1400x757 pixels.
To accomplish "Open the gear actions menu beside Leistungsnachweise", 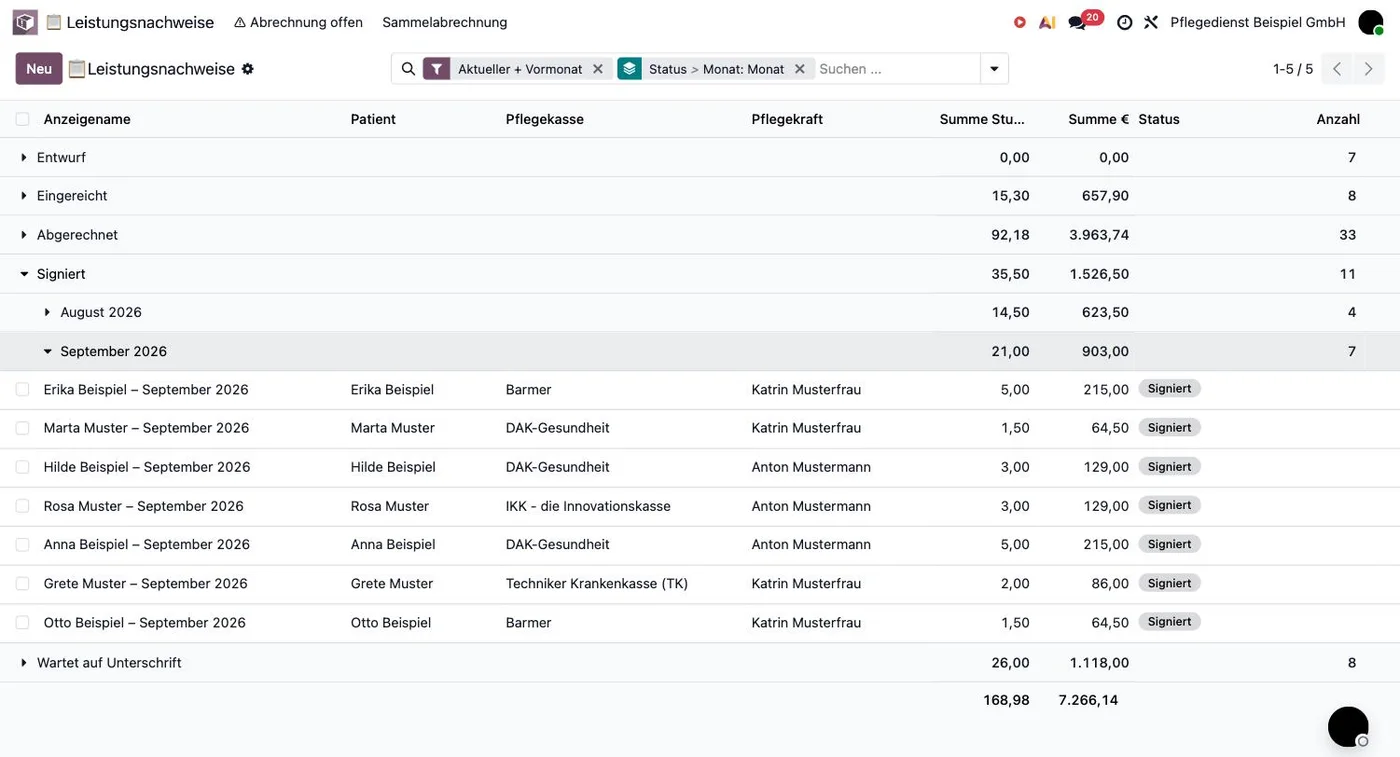I will 248,69.
